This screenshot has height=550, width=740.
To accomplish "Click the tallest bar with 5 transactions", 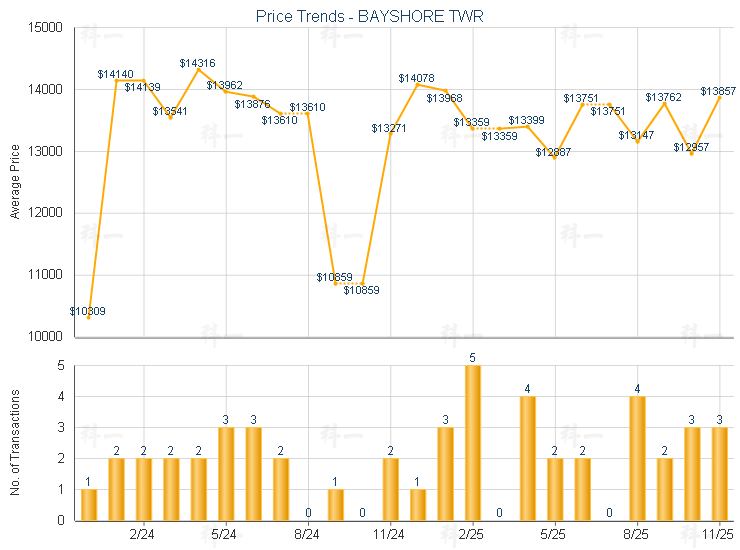I will tap(472, 443).
